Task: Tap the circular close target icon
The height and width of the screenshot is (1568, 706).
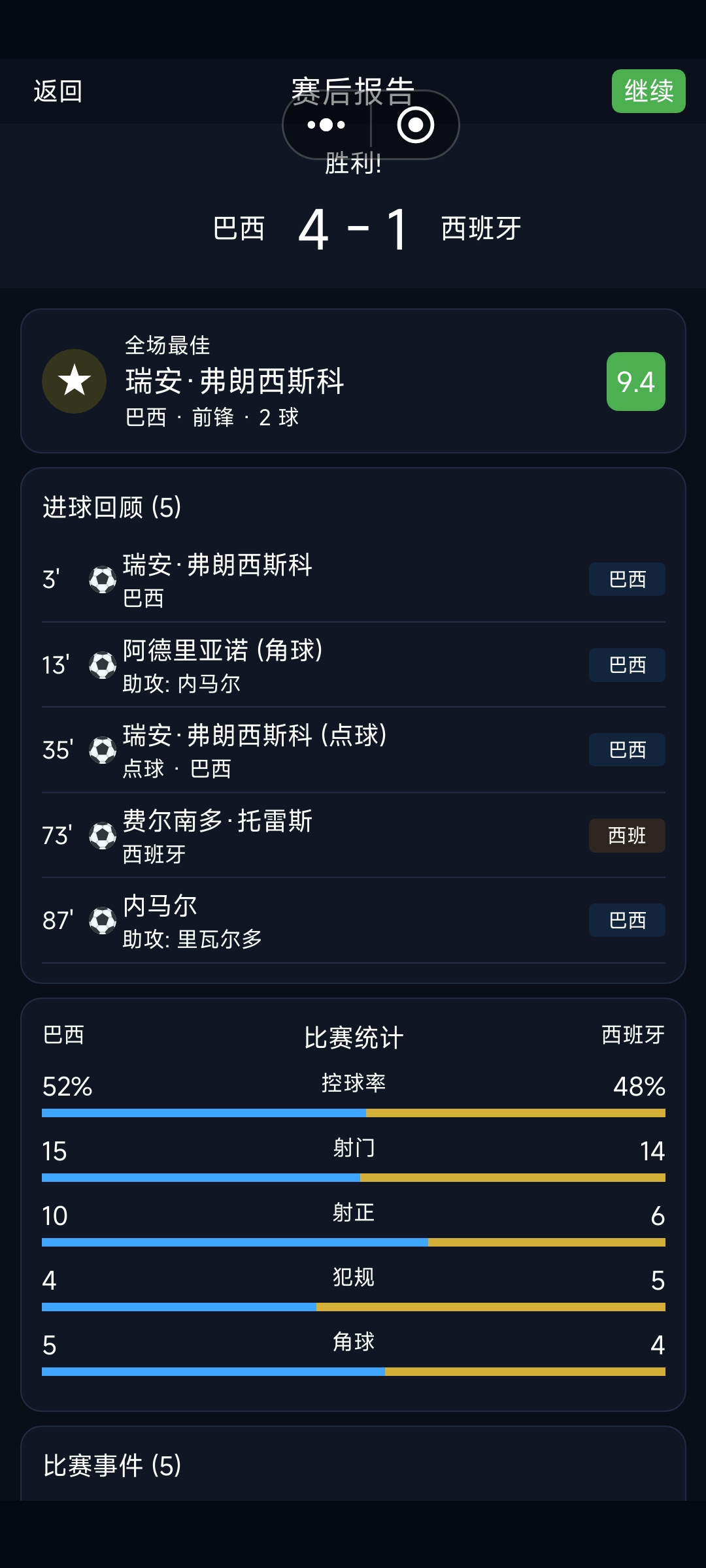Action: point(416,125)
